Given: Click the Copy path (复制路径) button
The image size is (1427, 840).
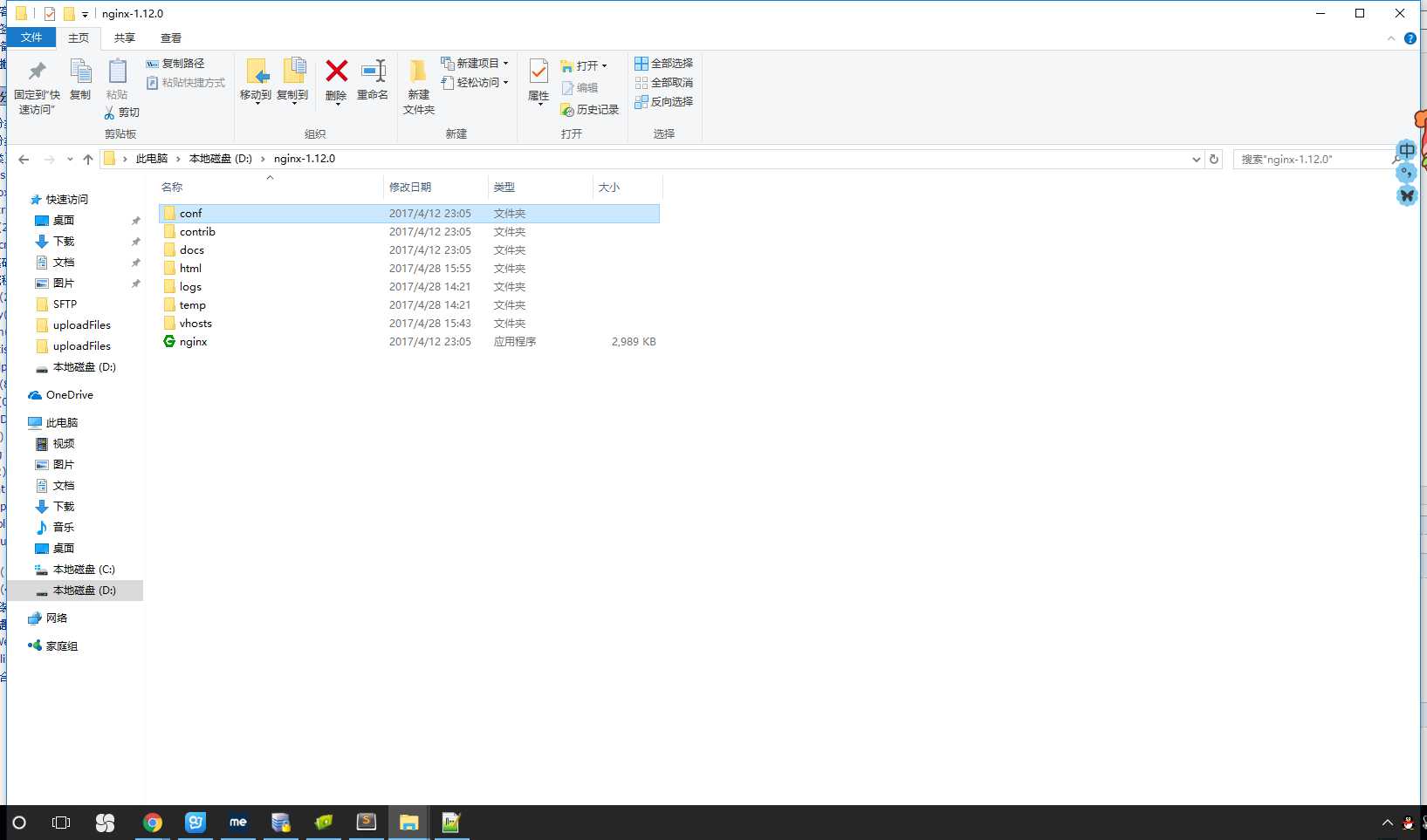Looking at the screenshot, I should (x=175, y=64).
